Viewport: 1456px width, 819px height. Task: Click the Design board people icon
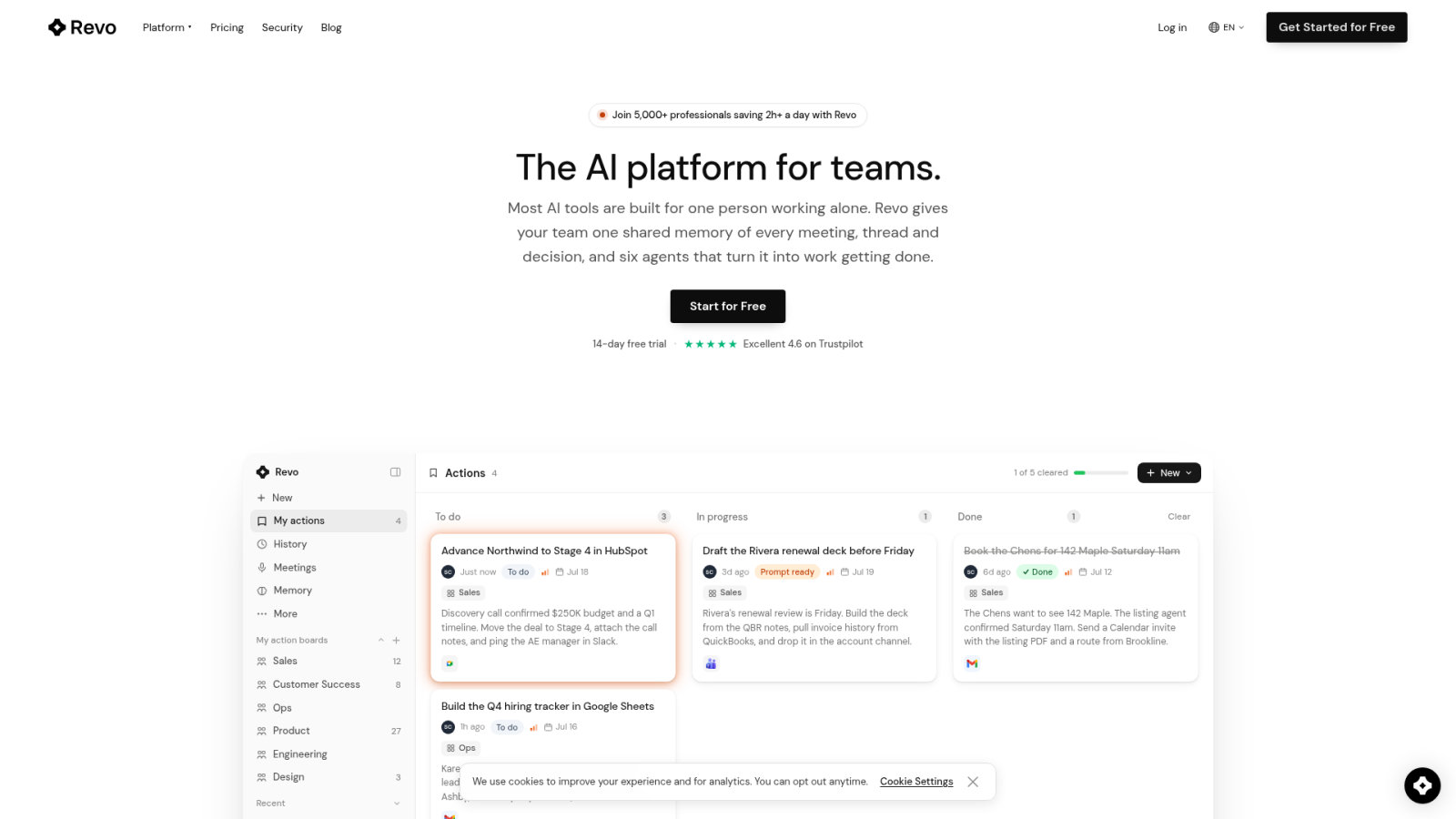coord(262,777)
